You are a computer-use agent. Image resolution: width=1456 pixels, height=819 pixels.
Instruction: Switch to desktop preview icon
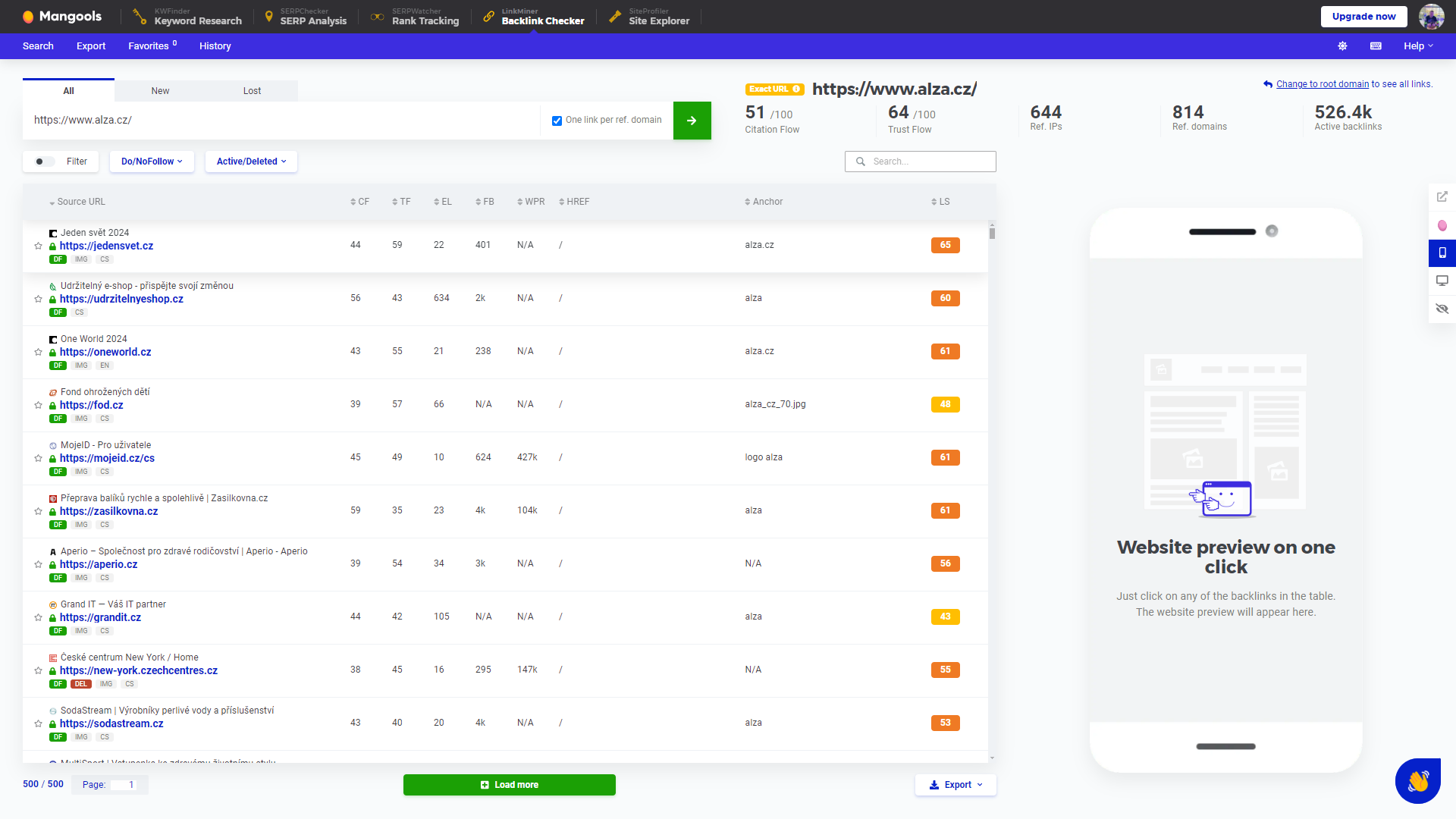coord(1442,281)
